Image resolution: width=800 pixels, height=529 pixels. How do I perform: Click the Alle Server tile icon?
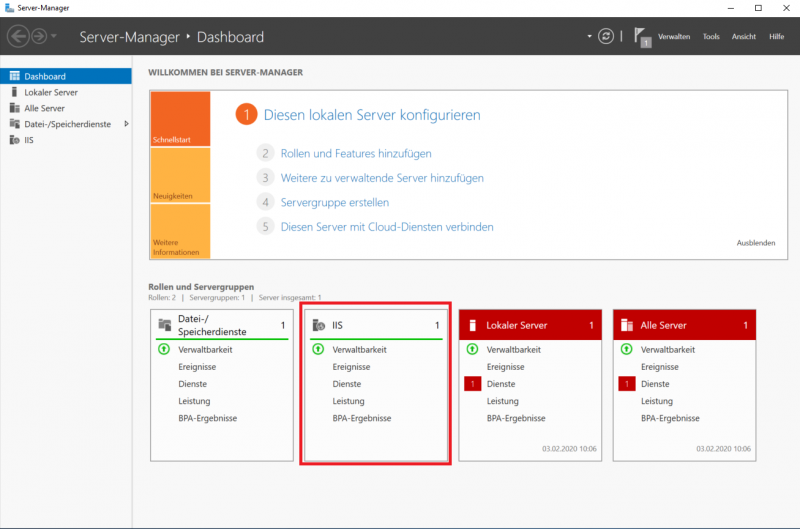[628, 325]
